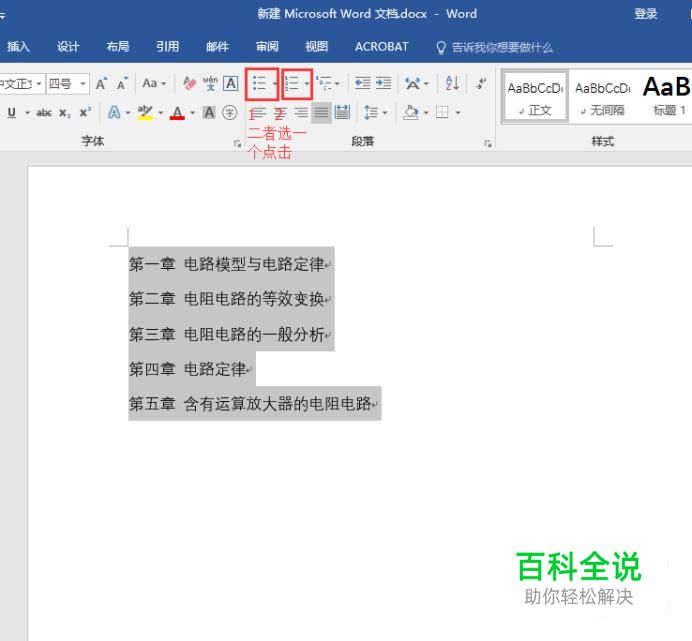Apply character shading (gray A)
Viewport: 692px width, 641px height.
pyautogui.click(x=209, y=113)
